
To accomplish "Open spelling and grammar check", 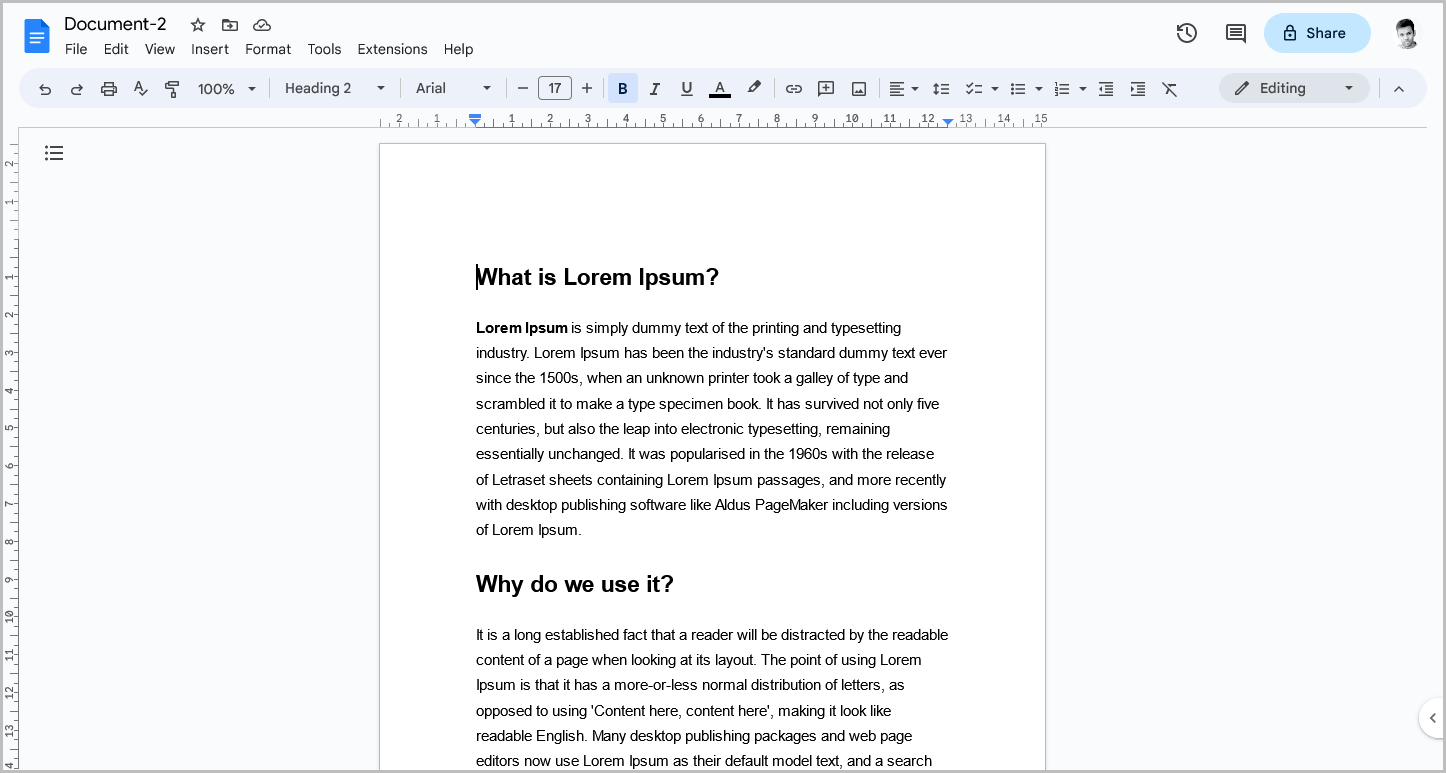I will click(x=140, y=88).
